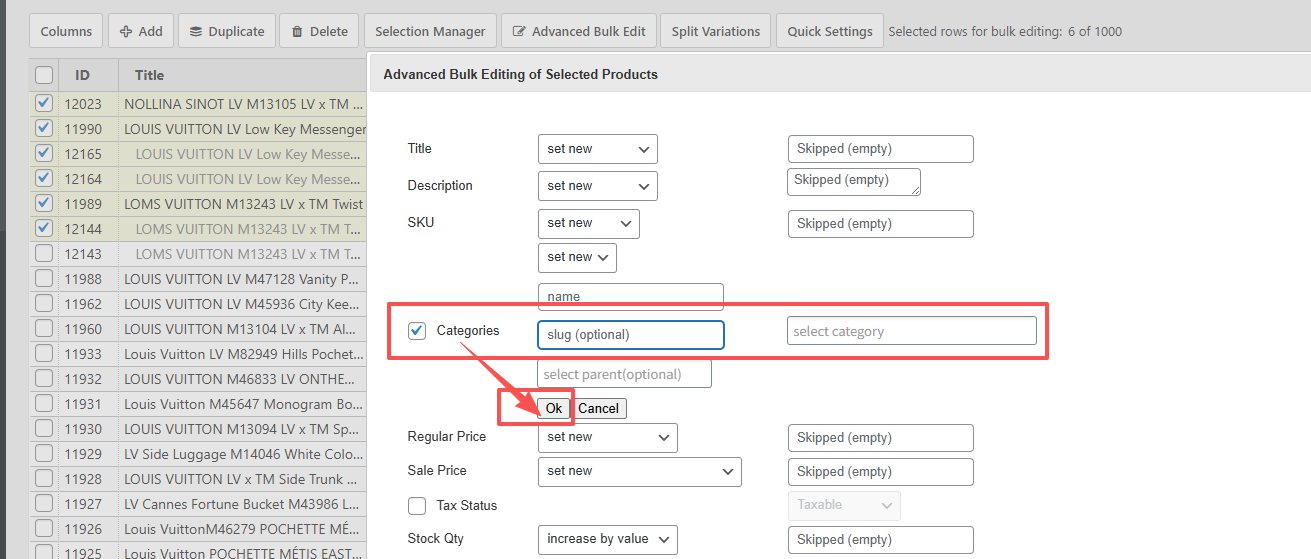The height and width of the screenshot is (559, 1311).
Task: Open Stock Qty increase by value dropdown
Action: click(x=607, y=539)
